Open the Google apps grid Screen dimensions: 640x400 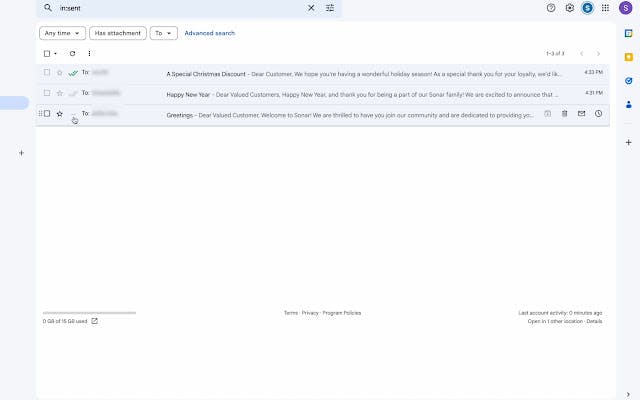pyautogui.click(x=605, y=8)
